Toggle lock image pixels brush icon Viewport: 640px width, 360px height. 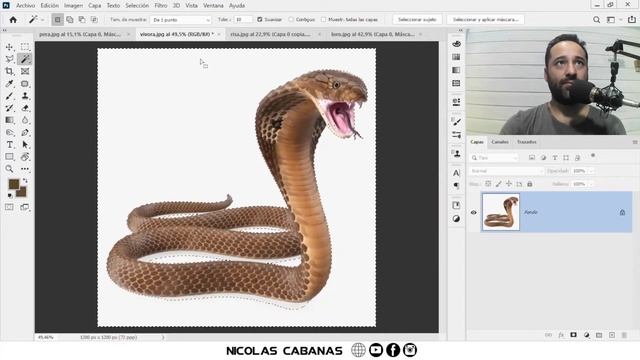(498, 184)
